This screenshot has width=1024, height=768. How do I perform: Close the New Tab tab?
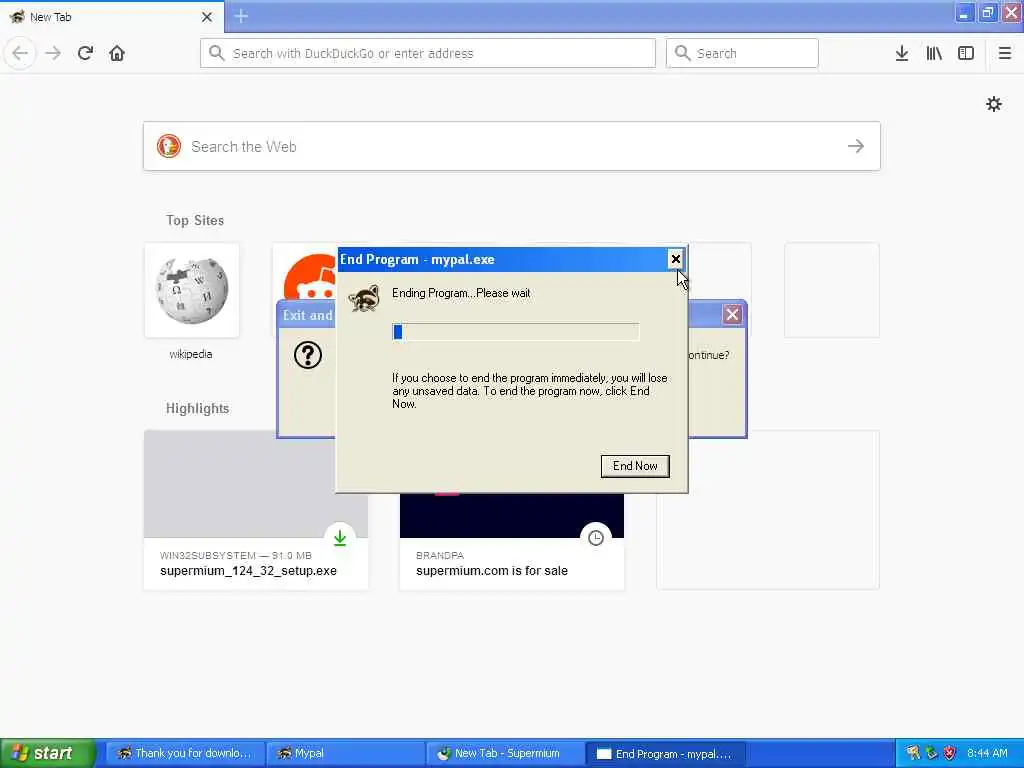[207, 17]
